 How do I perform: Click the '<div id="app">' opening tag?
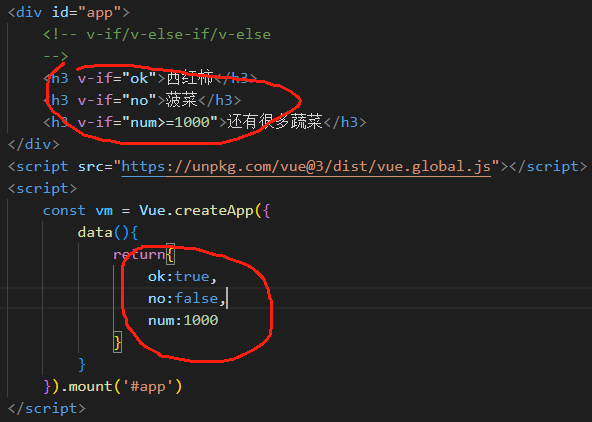coord(69,12)
